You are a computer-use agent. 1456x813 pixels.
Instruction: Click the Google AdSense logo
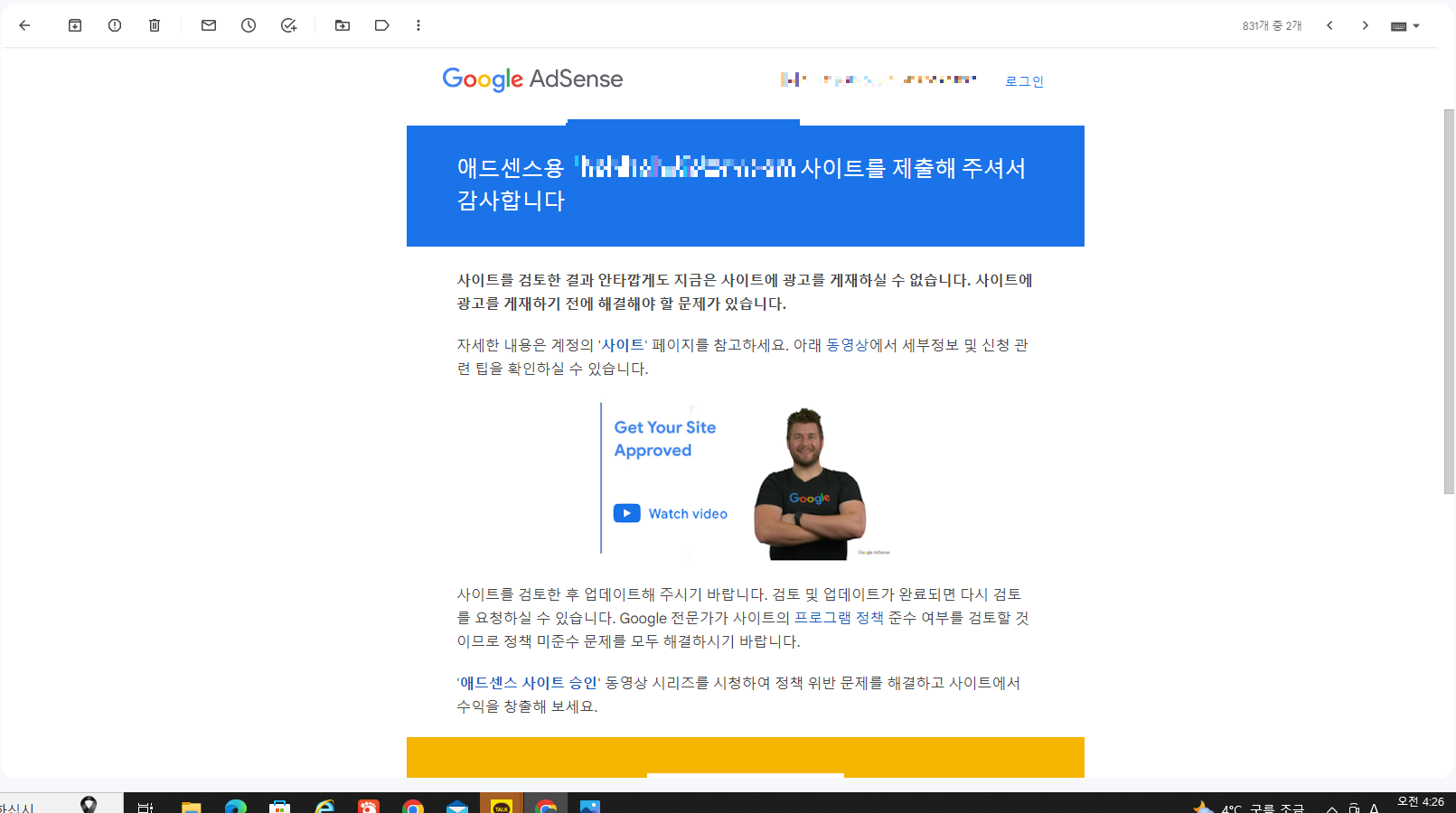(532, 79)
